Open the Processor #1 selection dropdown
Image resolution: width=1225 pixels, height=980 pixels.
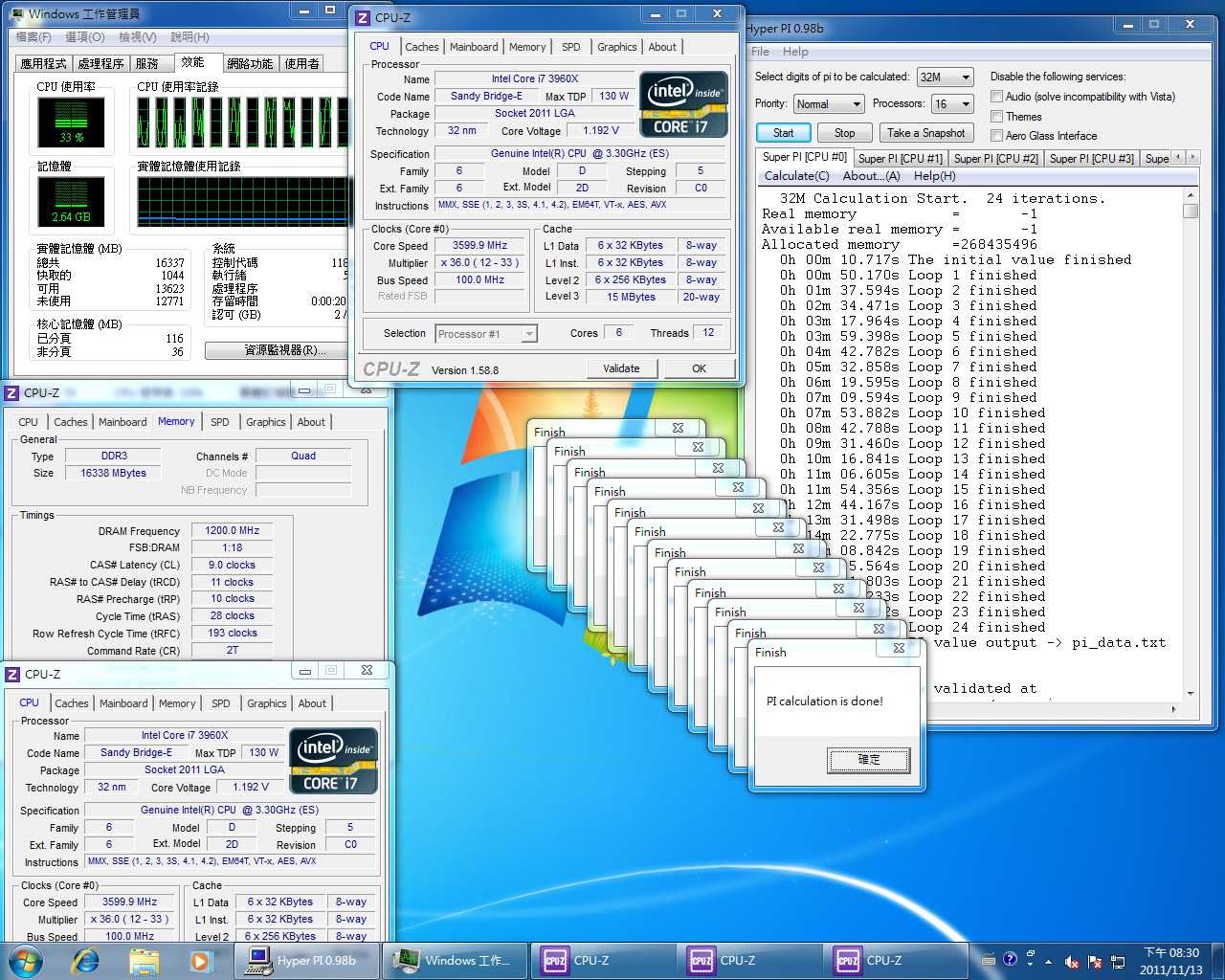(x=486, y=334)
